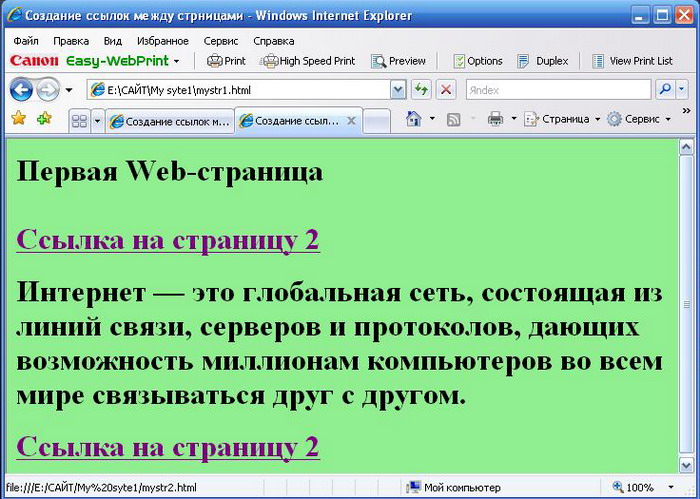Click the Duplex printing button
Viewport: 700px width, 499px height.
[543, 61]
